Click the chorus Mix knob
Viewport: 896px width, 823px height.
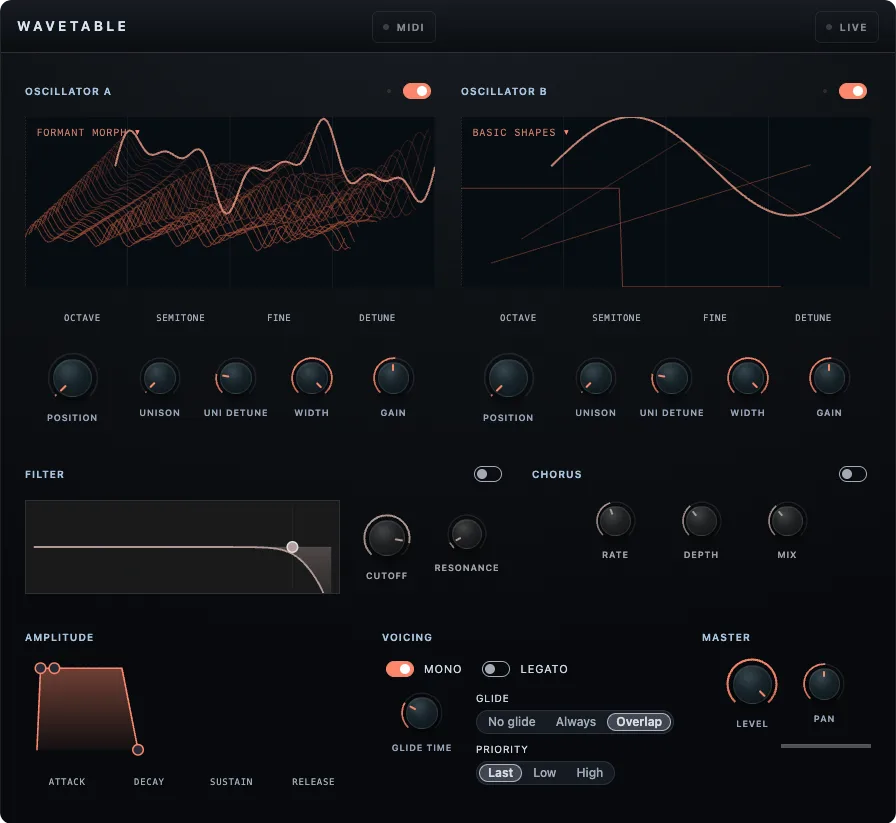point(787,521)
